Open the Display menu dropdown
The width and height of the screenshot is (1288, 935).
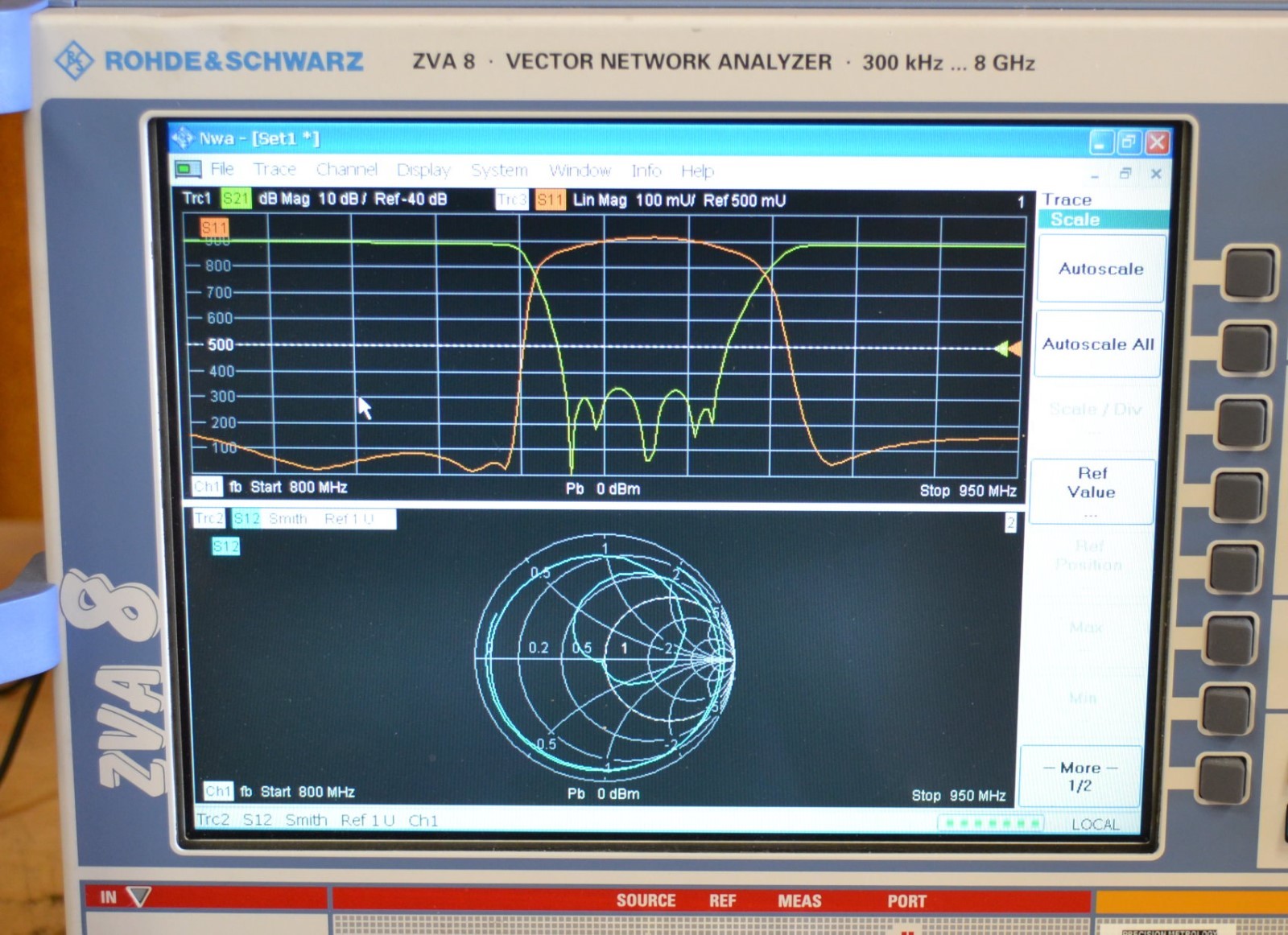pos(423,170)
